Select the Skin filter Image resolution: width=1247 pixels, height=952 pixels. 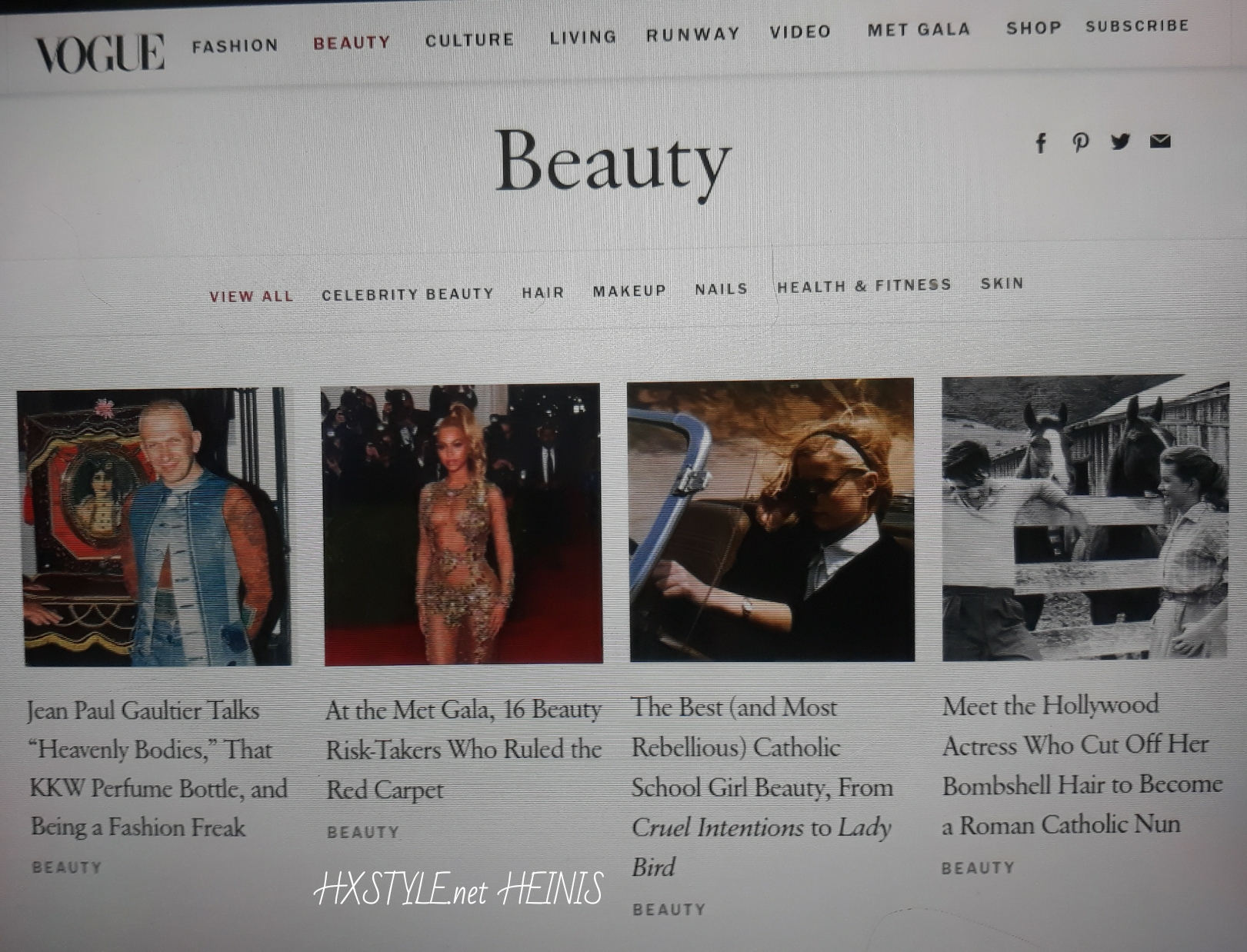(1002, 283)
